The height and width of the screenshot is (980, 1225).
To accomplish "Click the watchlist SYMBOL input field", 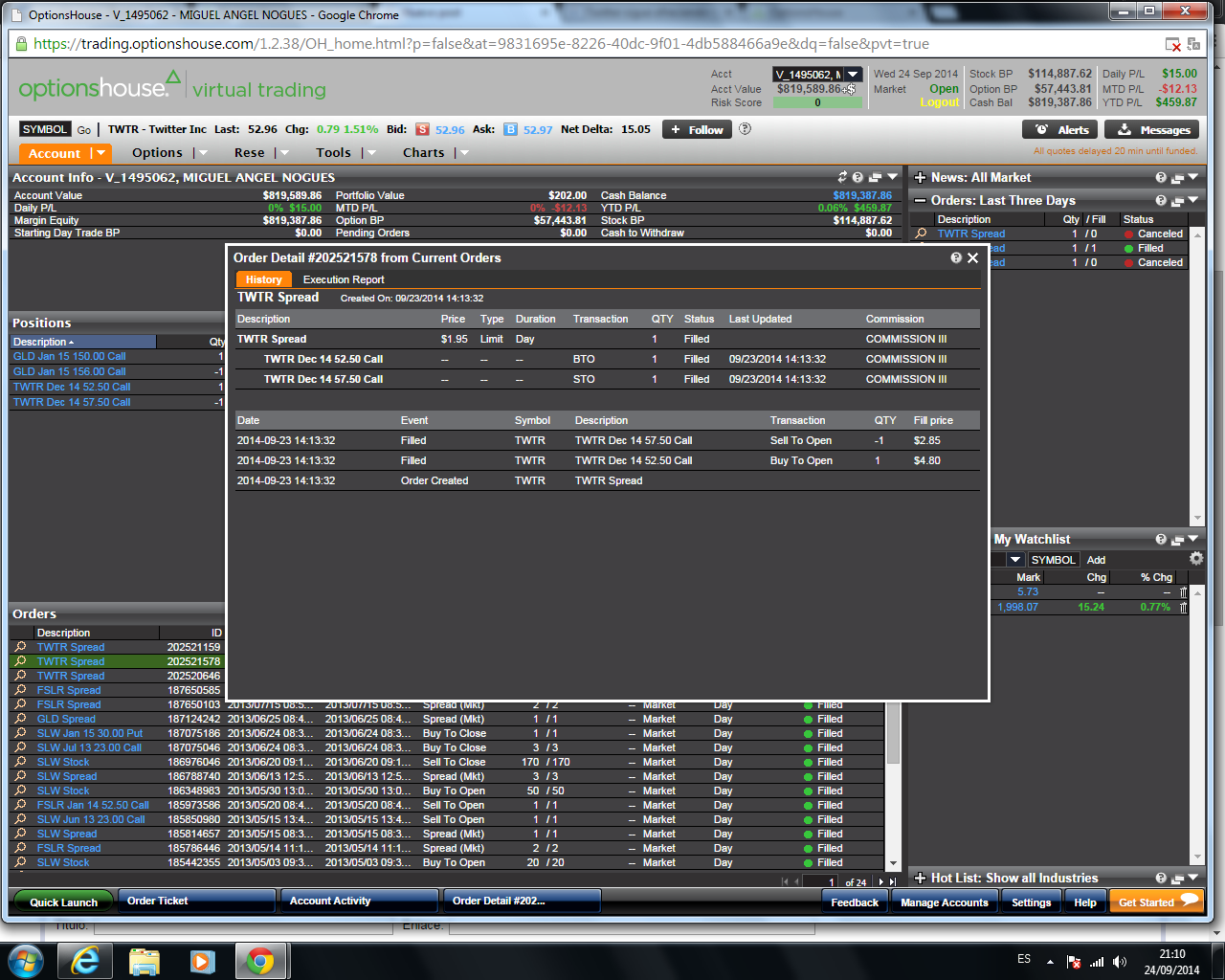I will (1053, 560).
